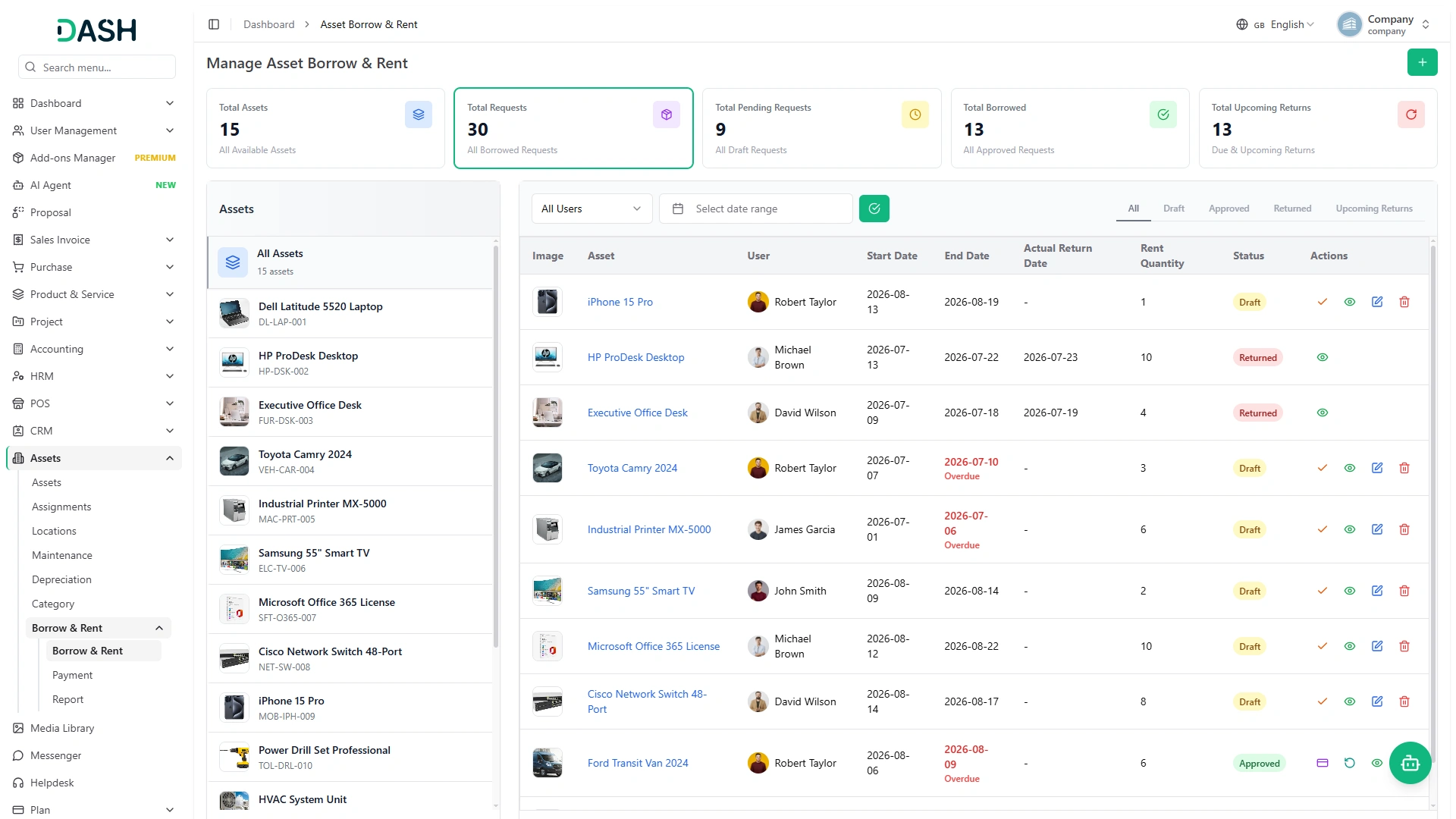
Task: Click return icon for Ford Transit Van
Action: click(x=1349, y=763)
